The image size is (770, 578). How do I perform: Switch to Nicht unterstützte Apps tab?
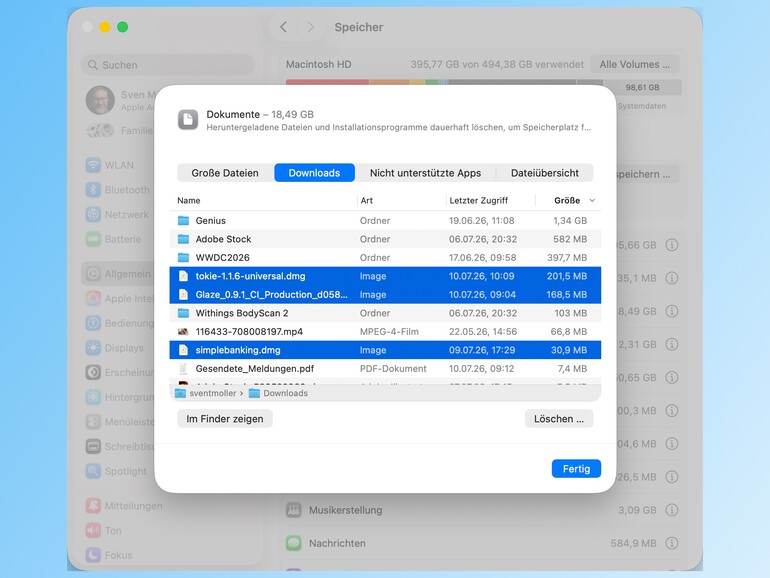click(425, 173)
